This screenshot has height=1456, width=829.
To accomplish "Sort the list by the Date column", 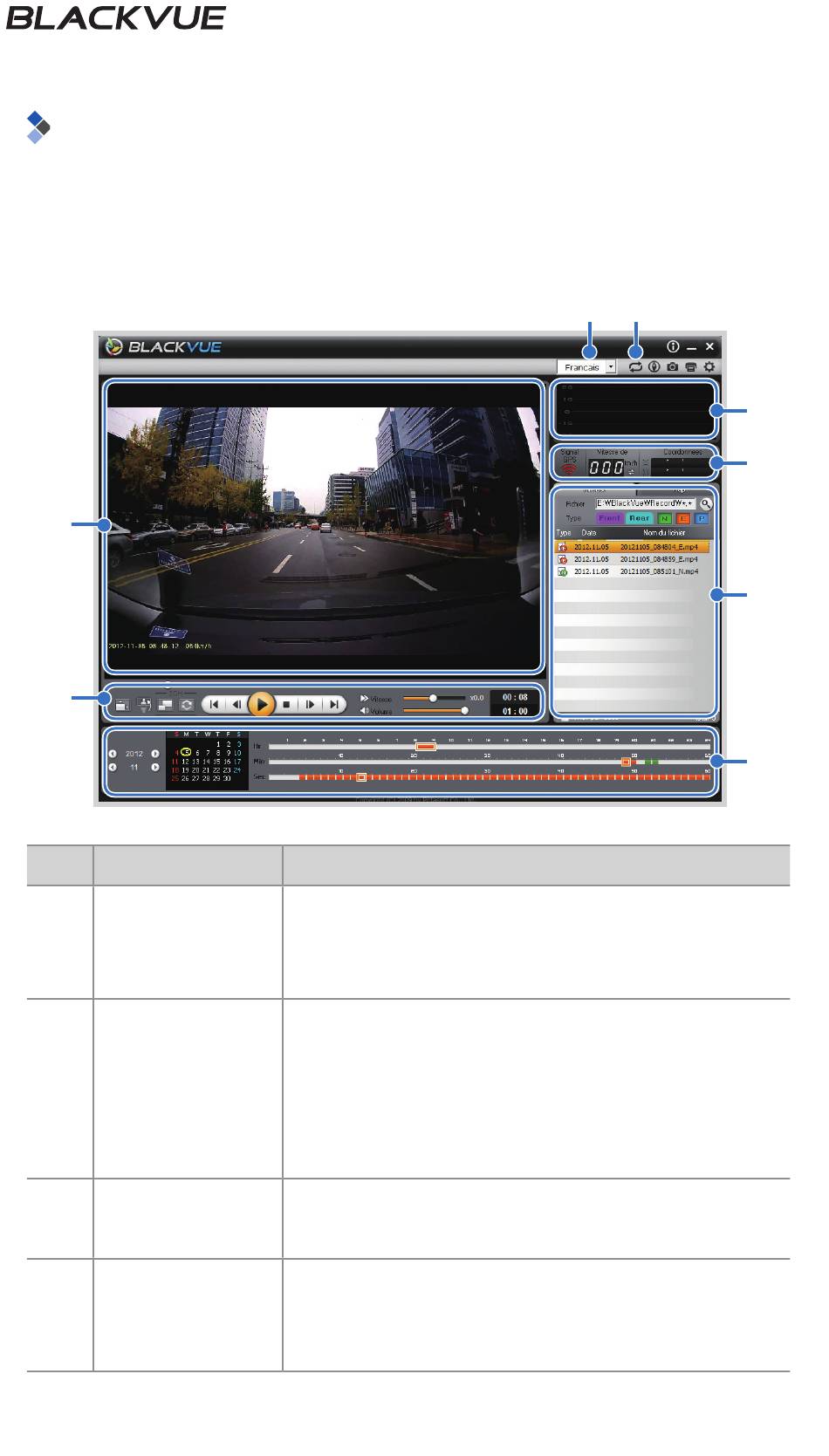I will pos(589,532).
